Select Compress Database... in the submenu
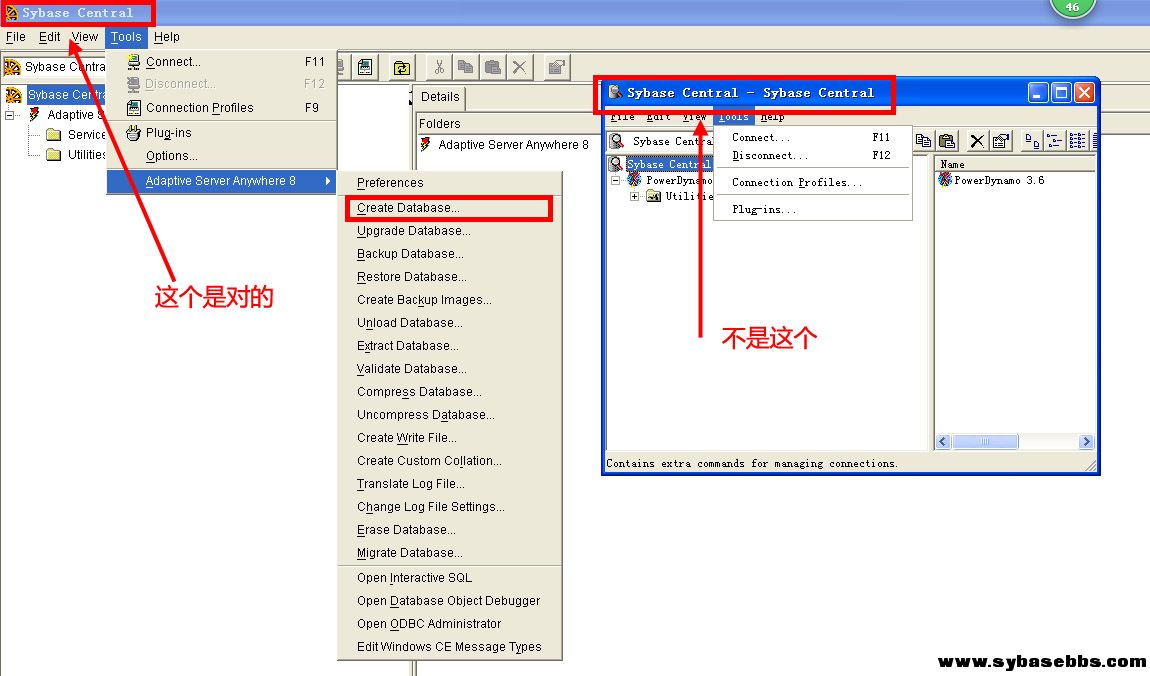 click(450, 392)
